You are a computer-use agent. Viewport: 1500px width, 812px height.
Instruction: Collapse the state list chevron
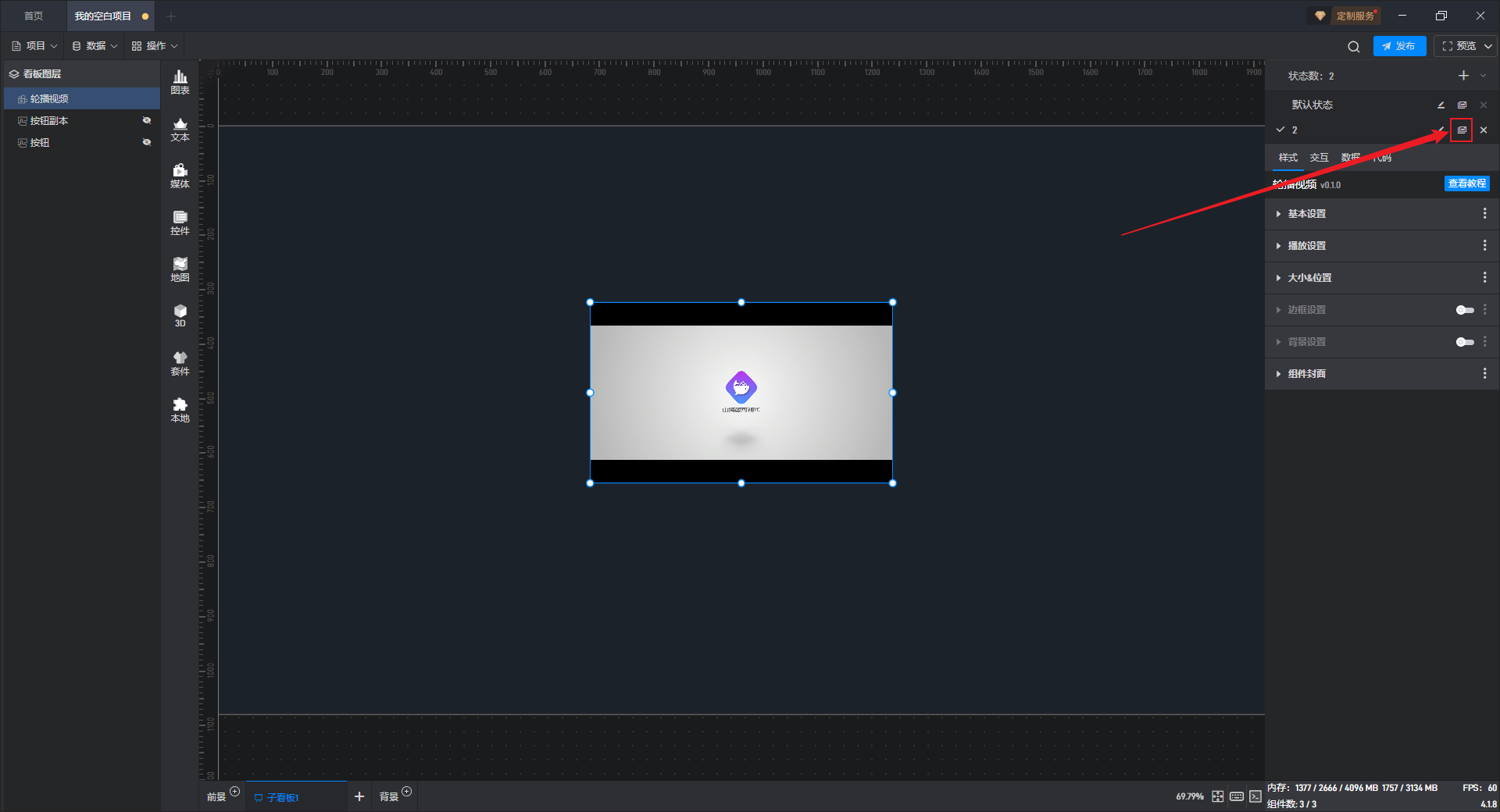tap(1484, 76)
